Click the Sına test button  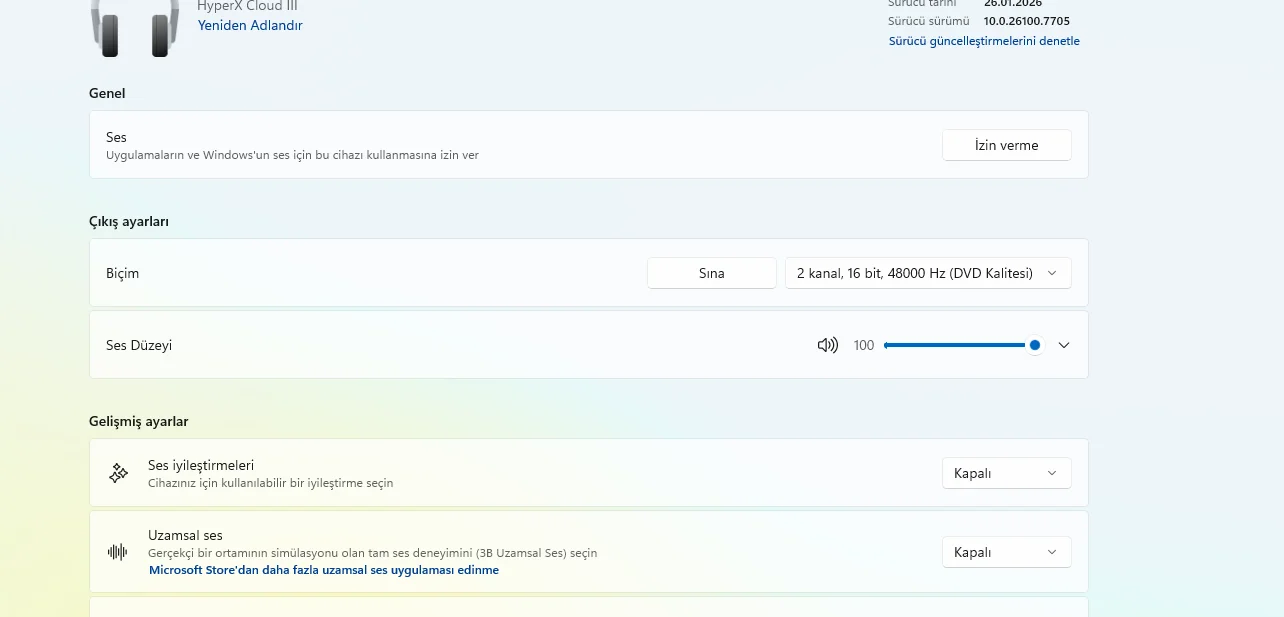[711, 273]
